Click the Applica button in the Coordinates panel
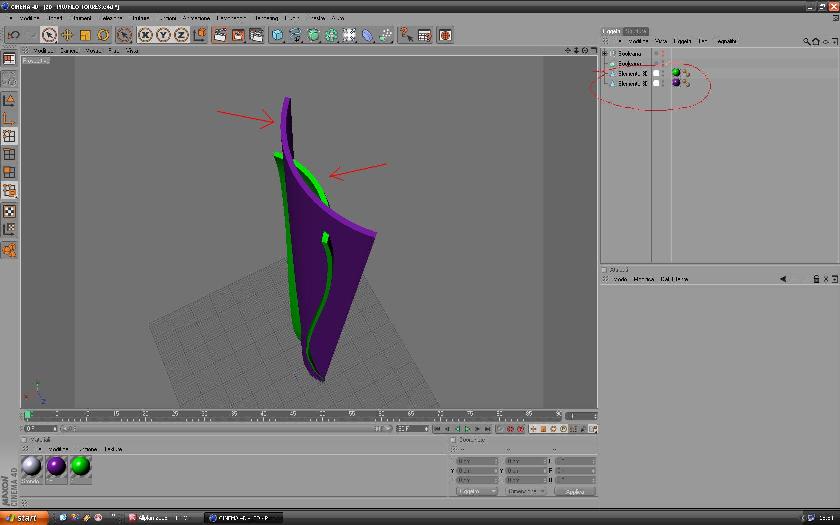The height and width of the screenshot is (525, 840). (x=575, y=491)
